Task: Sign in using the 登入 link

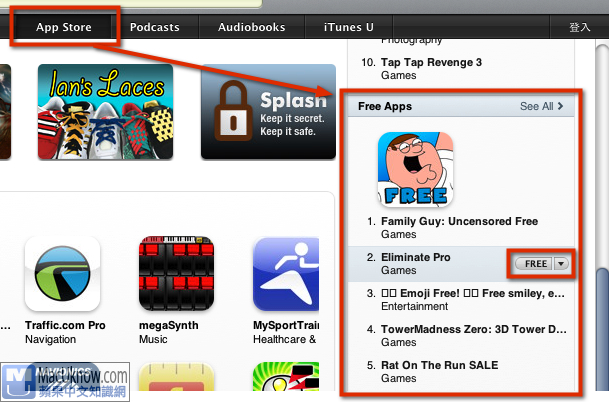Action: (x=579, y=27)
